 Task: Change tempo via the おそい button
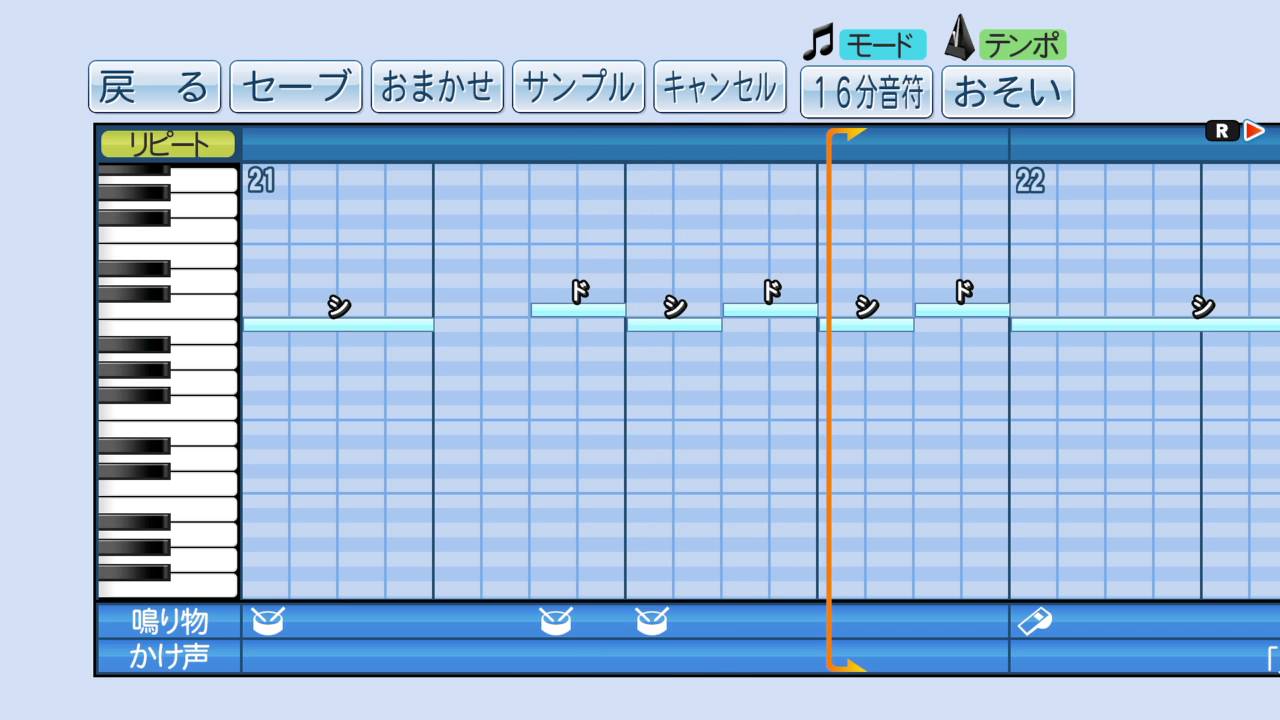click(1007, 92)
